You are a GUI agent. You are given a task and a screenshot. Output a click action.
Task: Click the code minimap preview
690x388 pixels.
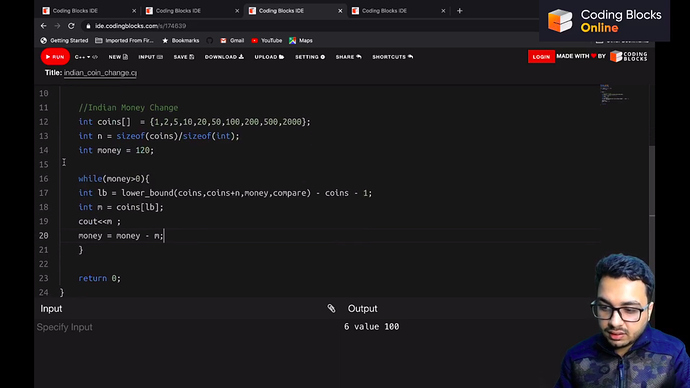pyautogui.click(x=615, y=95)
